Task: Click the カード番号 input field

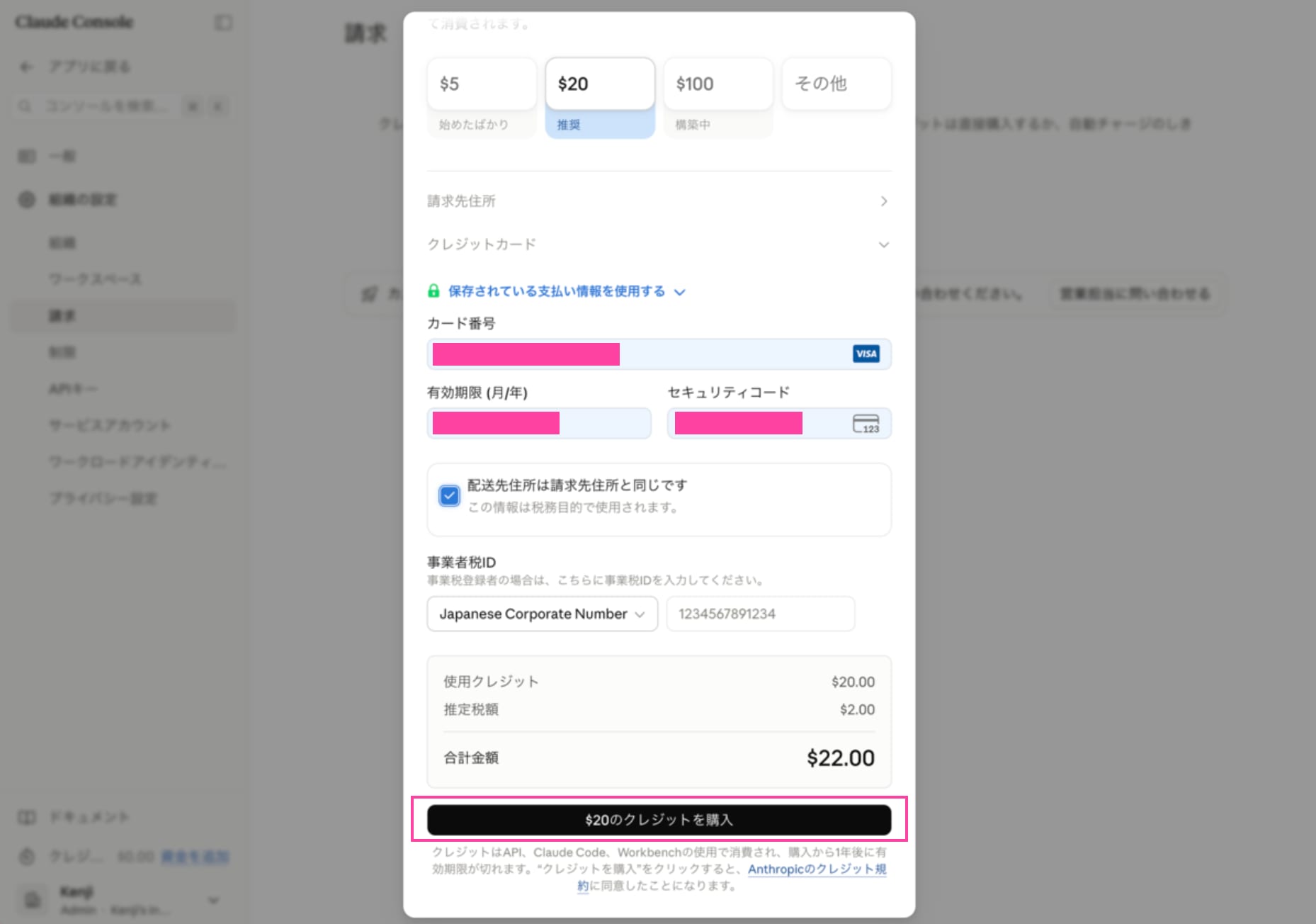Action: click(659, 354)
